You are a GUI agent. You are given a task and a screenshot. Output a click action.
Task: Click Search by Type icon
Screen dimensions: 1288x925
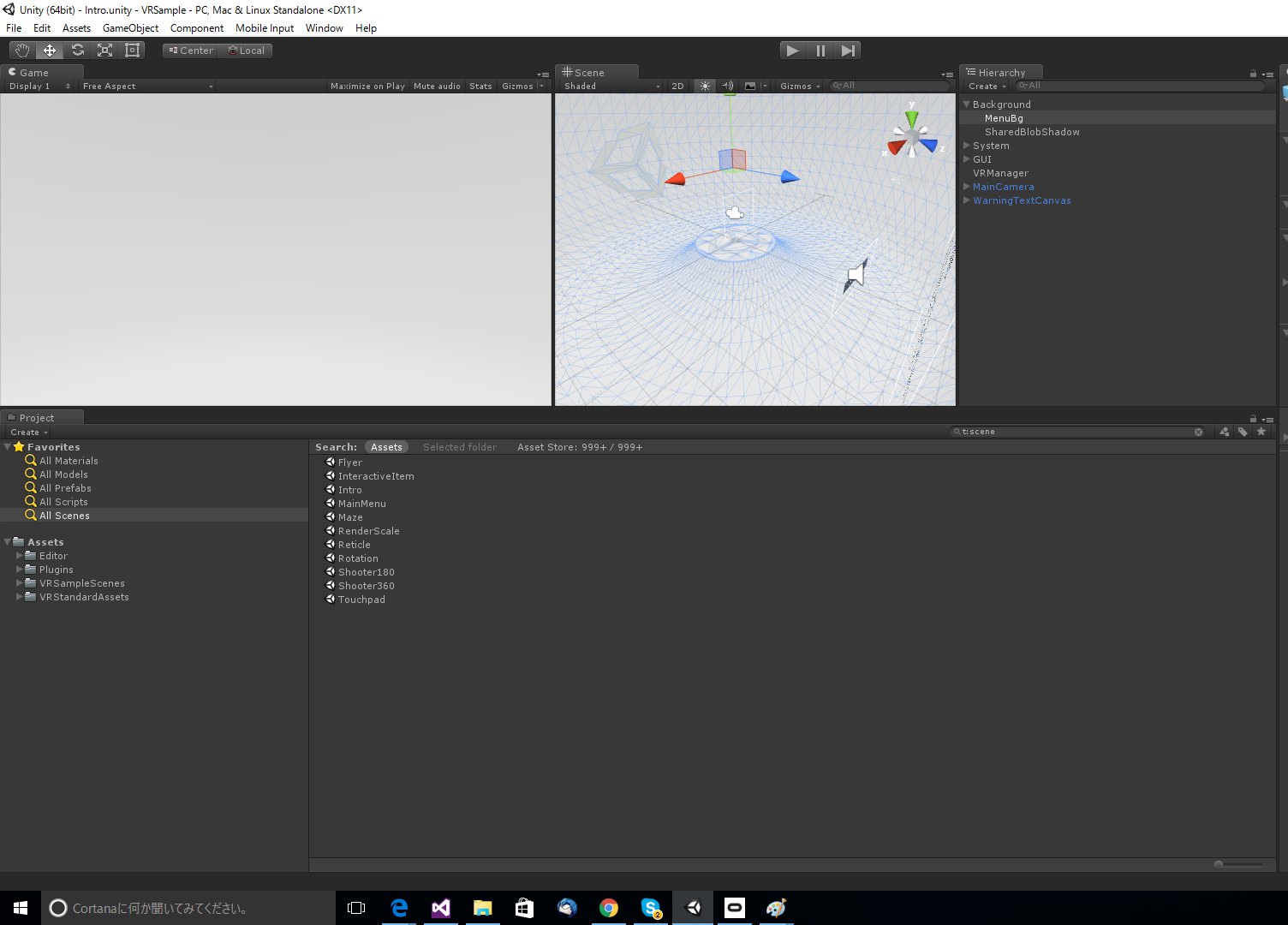pyautogui.click(x=1225, y=433)
